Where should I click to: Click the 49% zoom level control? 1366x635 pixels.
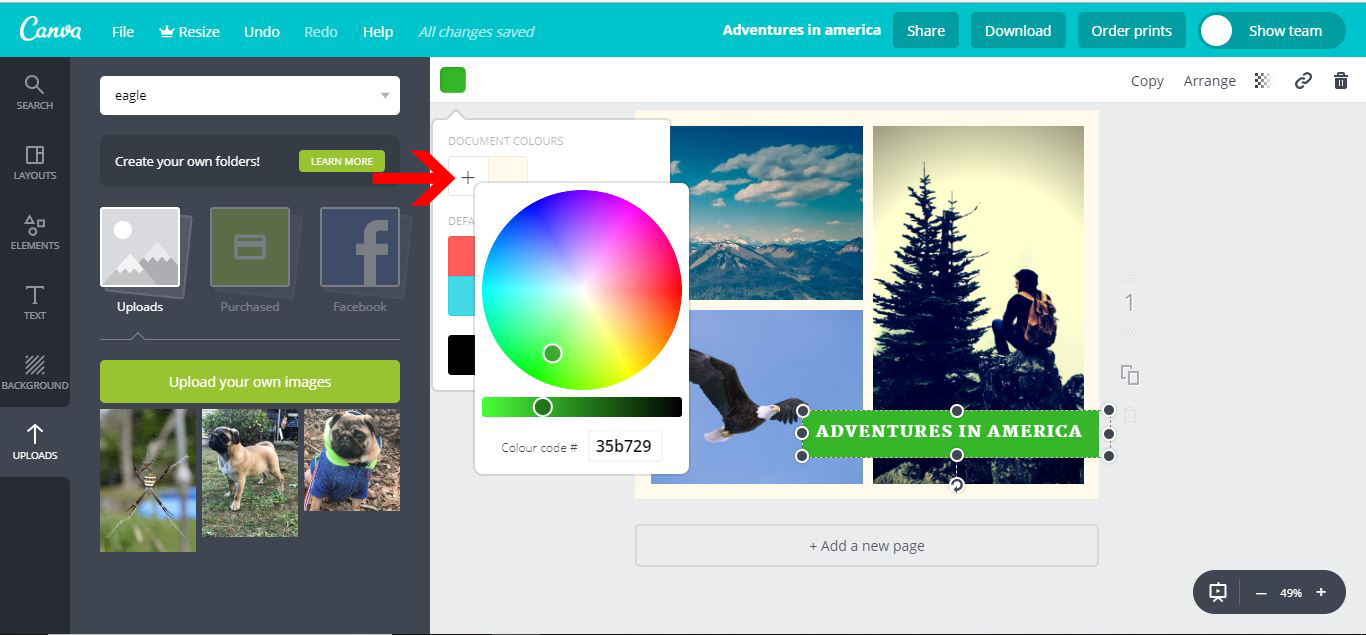tap(1292, 592)
